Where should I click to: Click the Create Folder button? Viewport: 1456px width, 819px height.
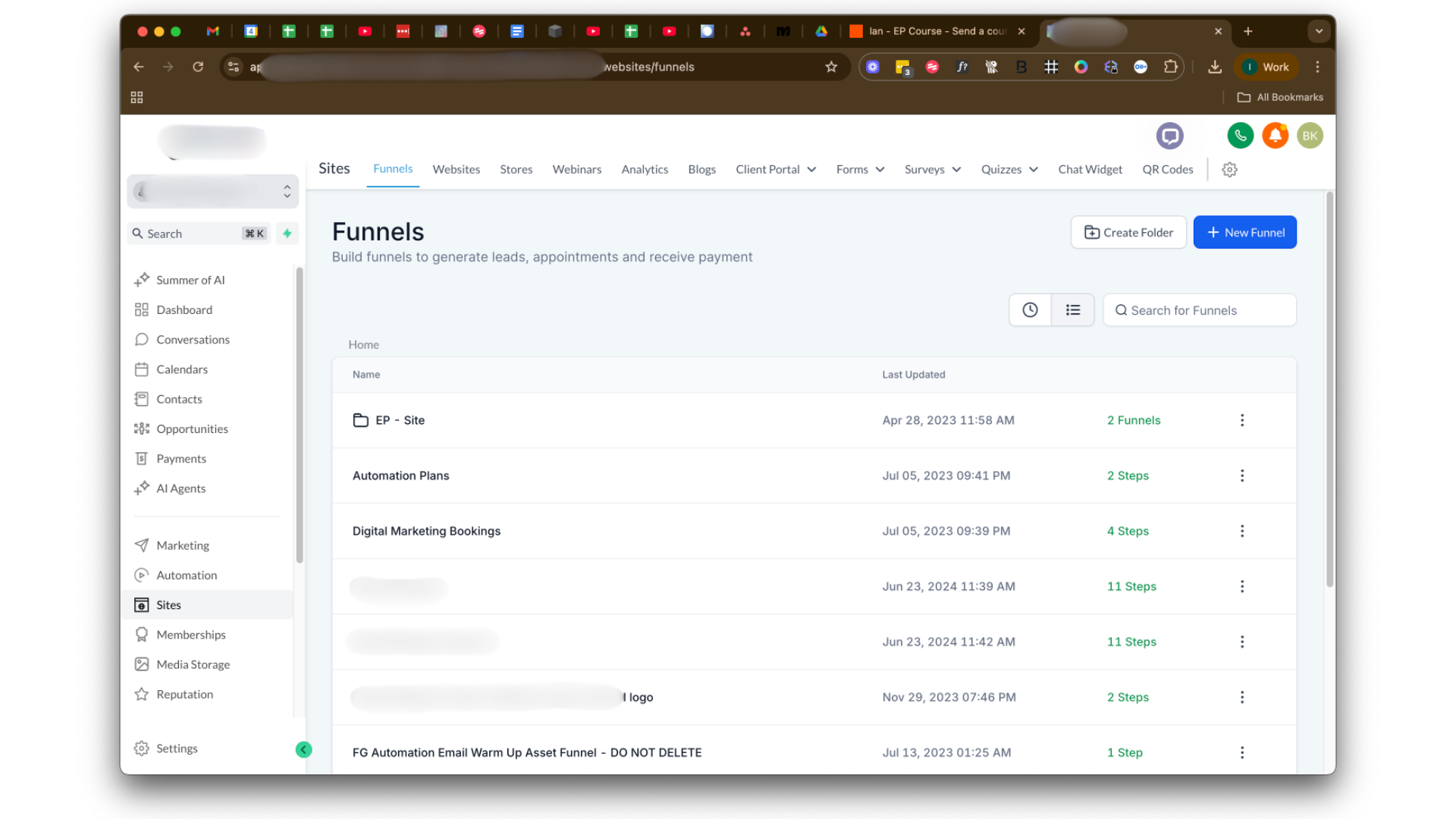click(x=1128, y=232)
